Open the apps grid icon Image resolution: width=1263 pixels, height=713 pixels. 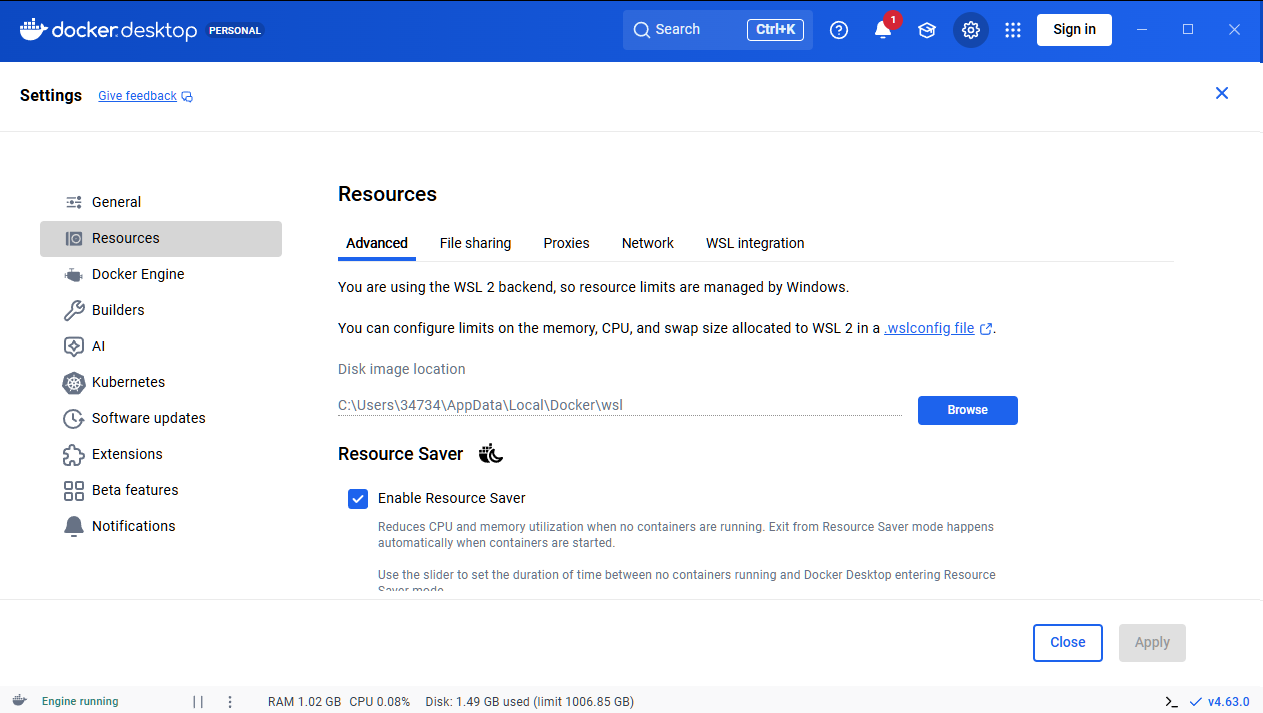tap(1013, 30)
